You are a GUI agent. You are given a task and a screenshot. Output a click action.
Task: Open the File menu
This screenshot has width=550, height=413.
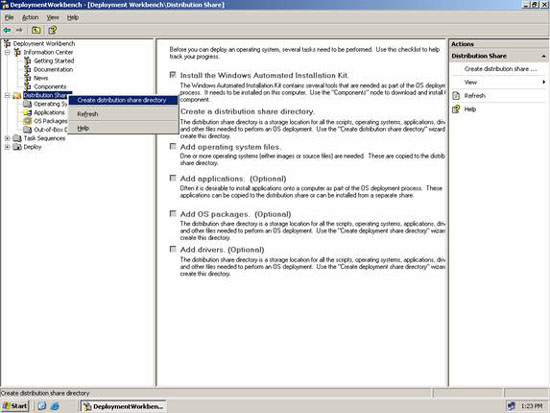point(9,18)
